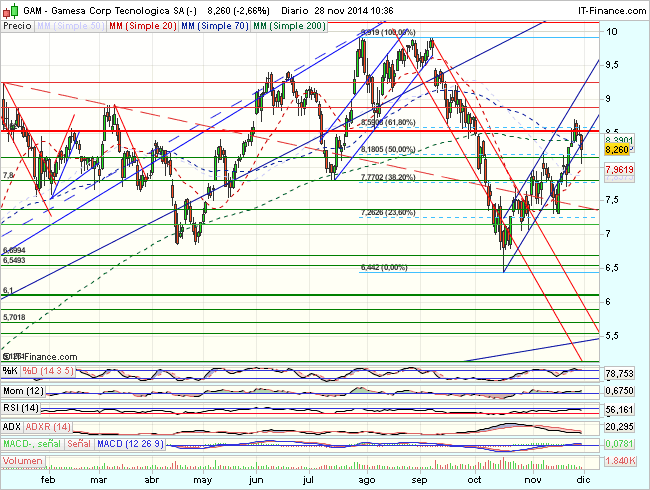
Task: Select the Precio indicator label
Action: click(x=17, y=26)
